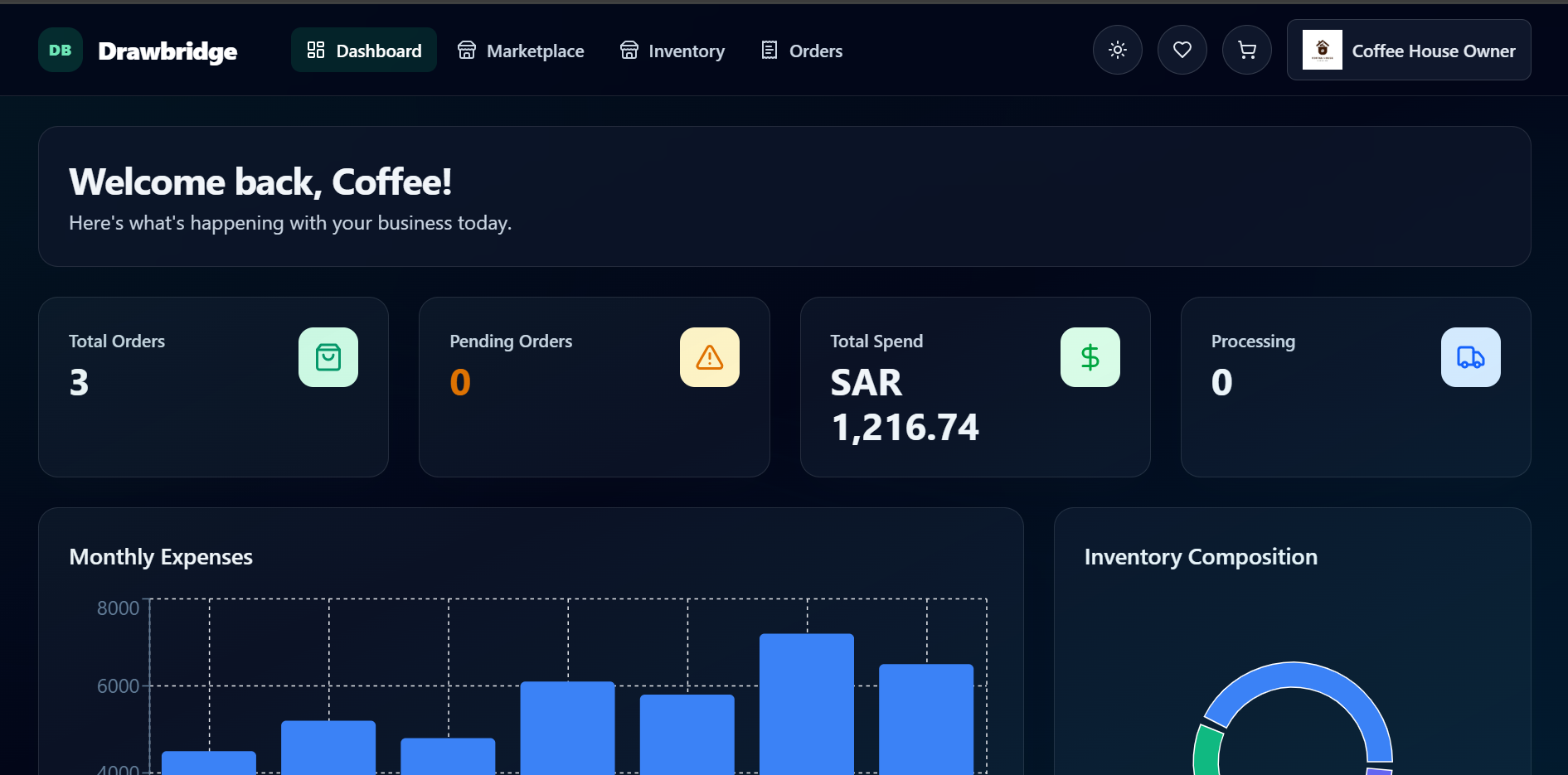Click the DB logo badge
Screen dimensions: 1568x775
click(x=61, y=50)
